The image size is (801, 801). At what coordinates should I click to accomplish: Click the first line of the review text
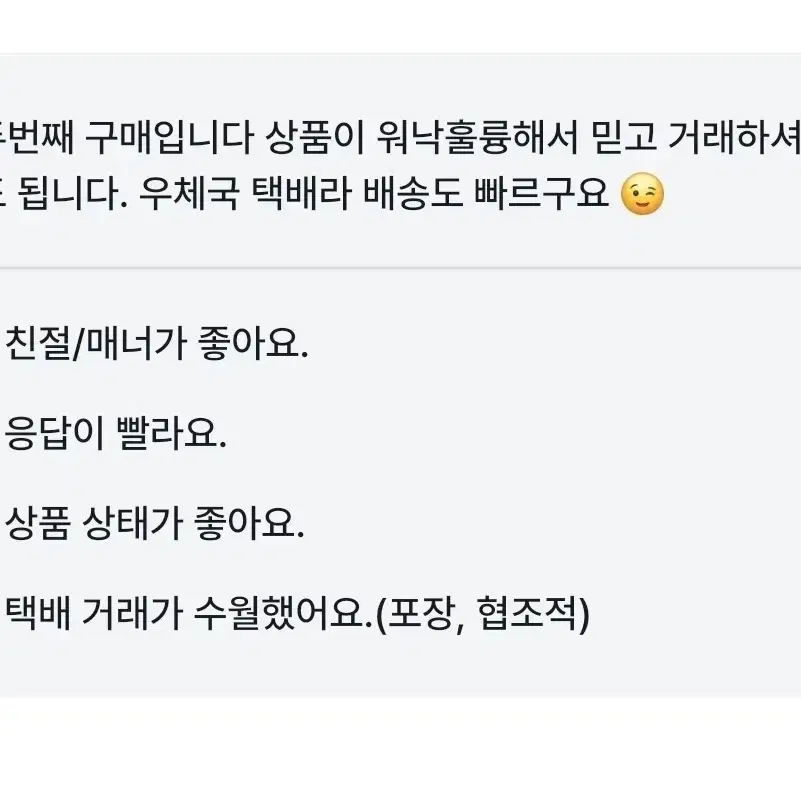[x=400, y=137]
